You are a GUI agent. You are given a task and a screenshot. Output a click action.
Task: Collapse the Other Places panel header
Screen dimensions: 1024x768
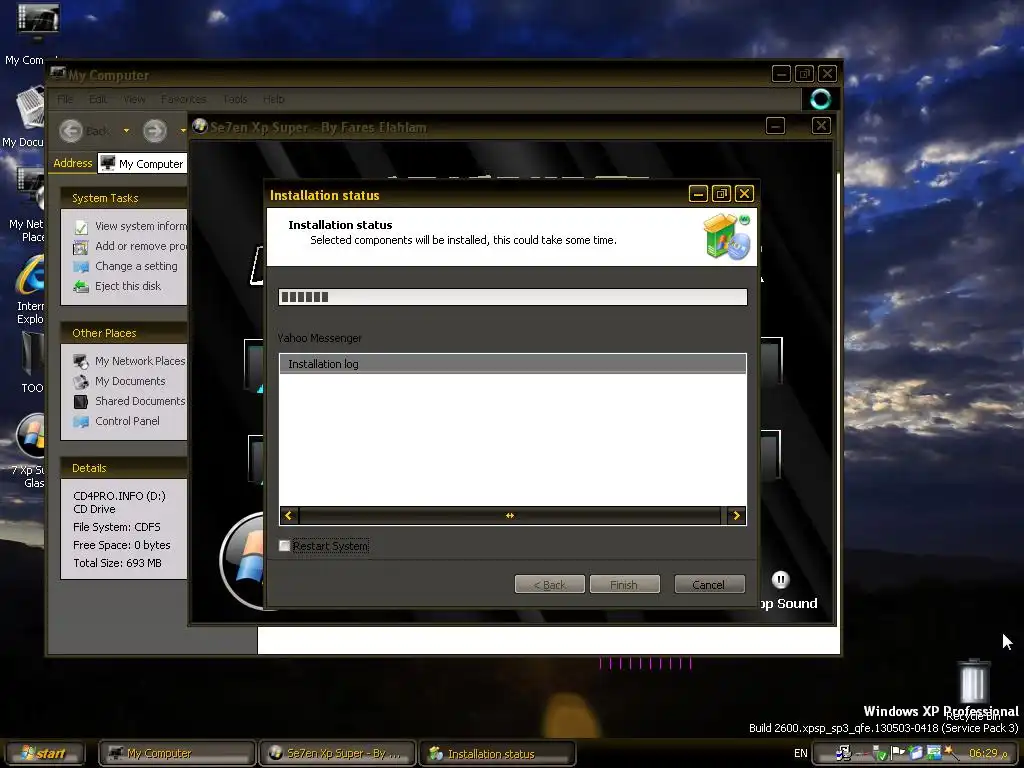coord(123,333)
